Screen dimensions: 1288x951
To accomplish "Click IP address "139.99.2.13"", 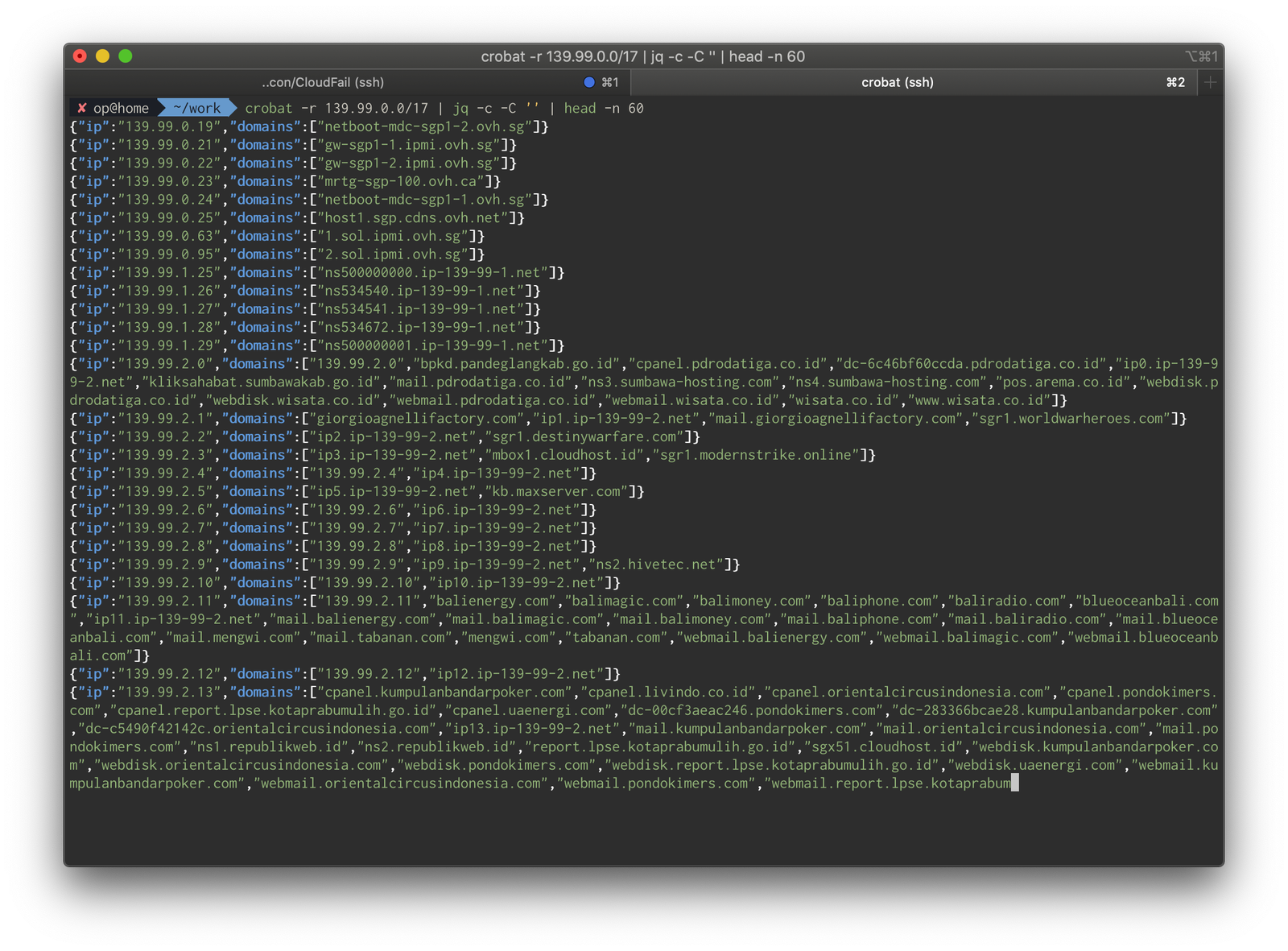I will 169,693.
